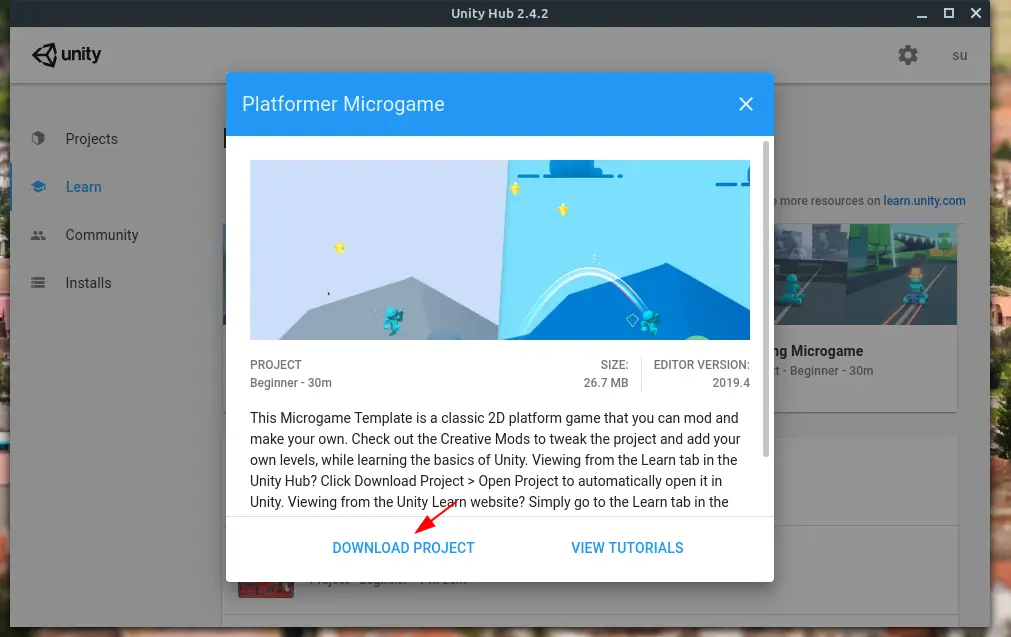The height and width of the screenshot is (637, 1011).
Task: Click the Installs list icon
Action: pyautogui.click(x=38, y=282)
